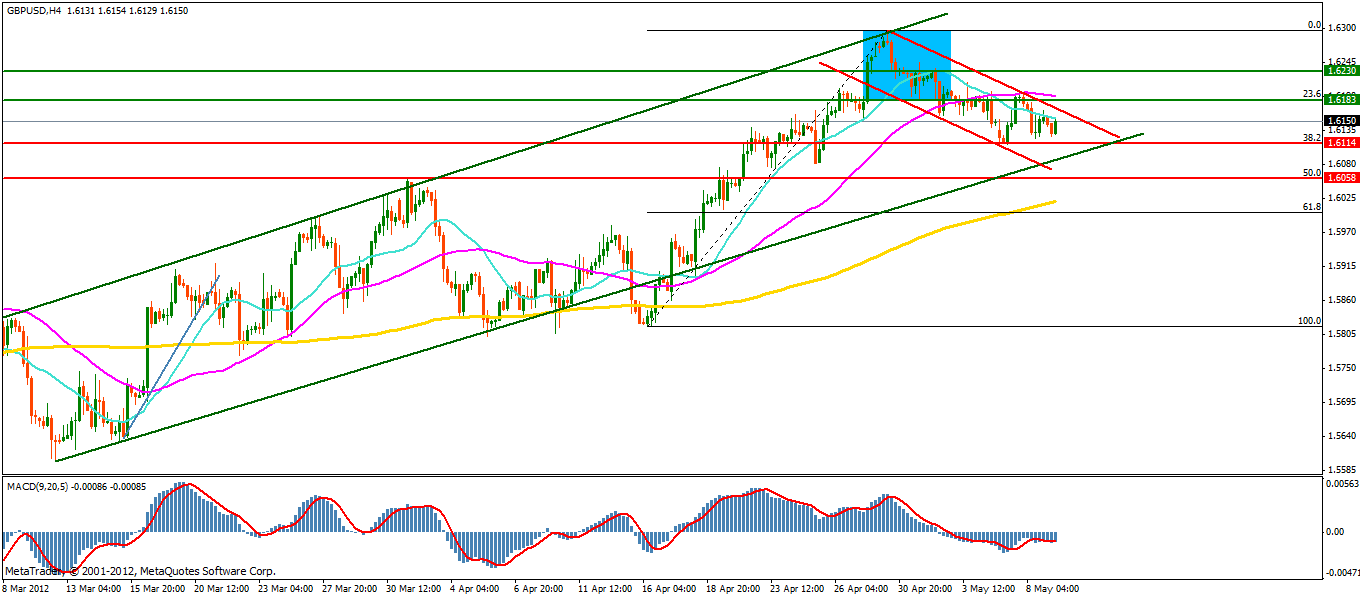Select the red 1.6114 price level tag
Viewport: 1360px width, 596px height.
(1340, 143)
